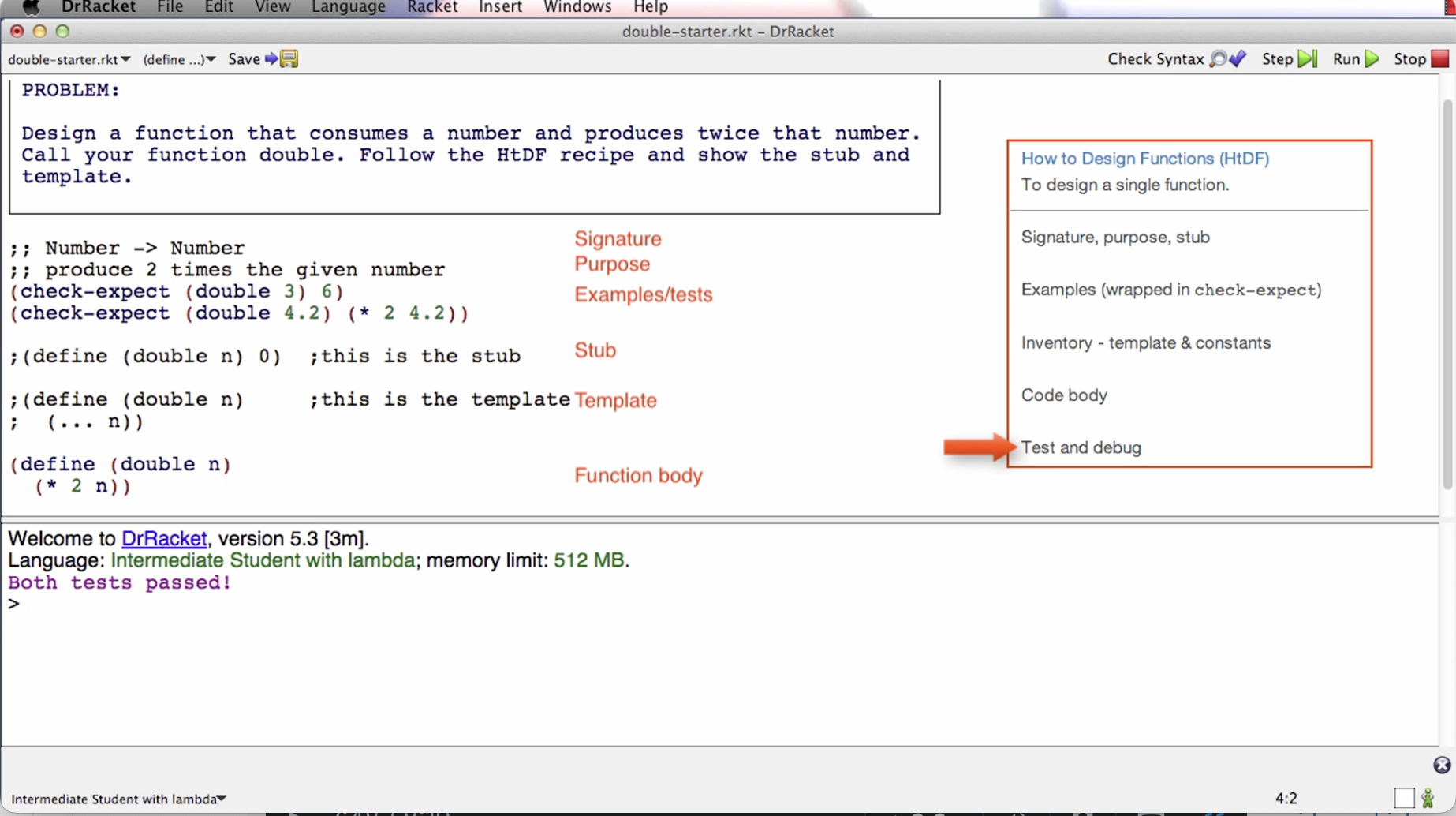Click the commented stub line ";(define (double n) 0)"

pyautogui.click(x=145, y=356)
